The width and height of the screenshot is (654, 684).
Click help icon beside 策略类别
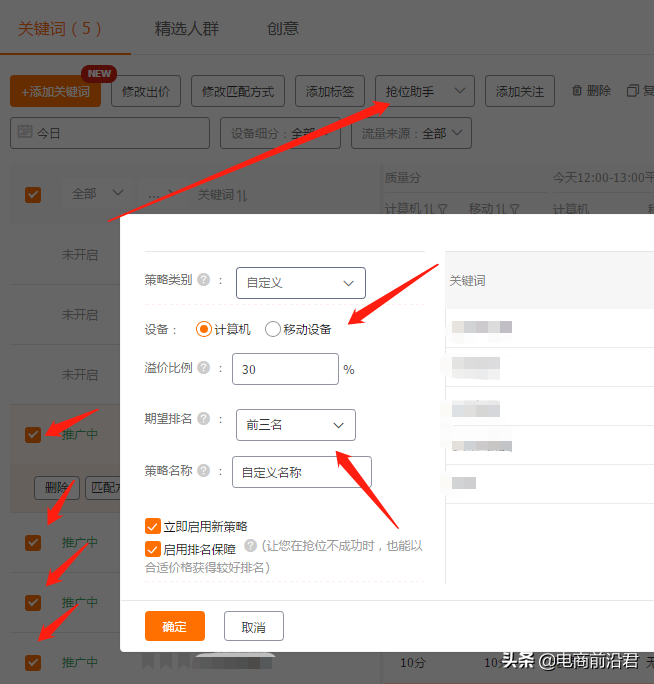[203, 280]
